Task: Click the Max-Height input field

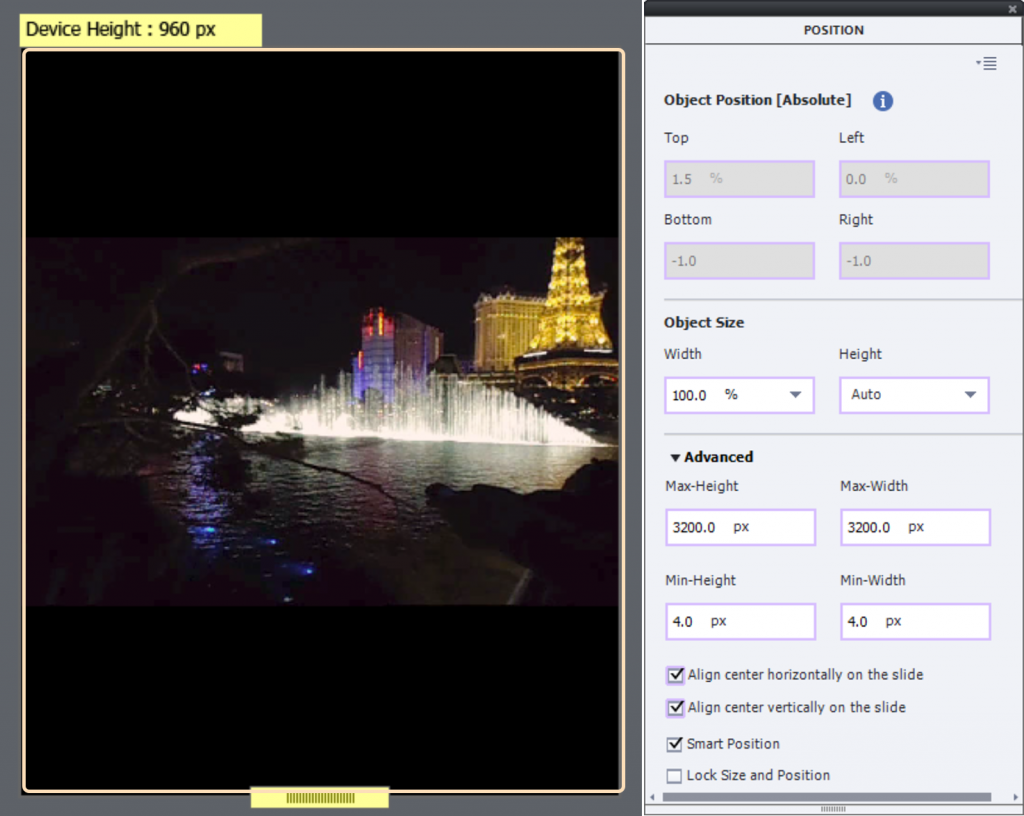Action: [x=740, y=527]
